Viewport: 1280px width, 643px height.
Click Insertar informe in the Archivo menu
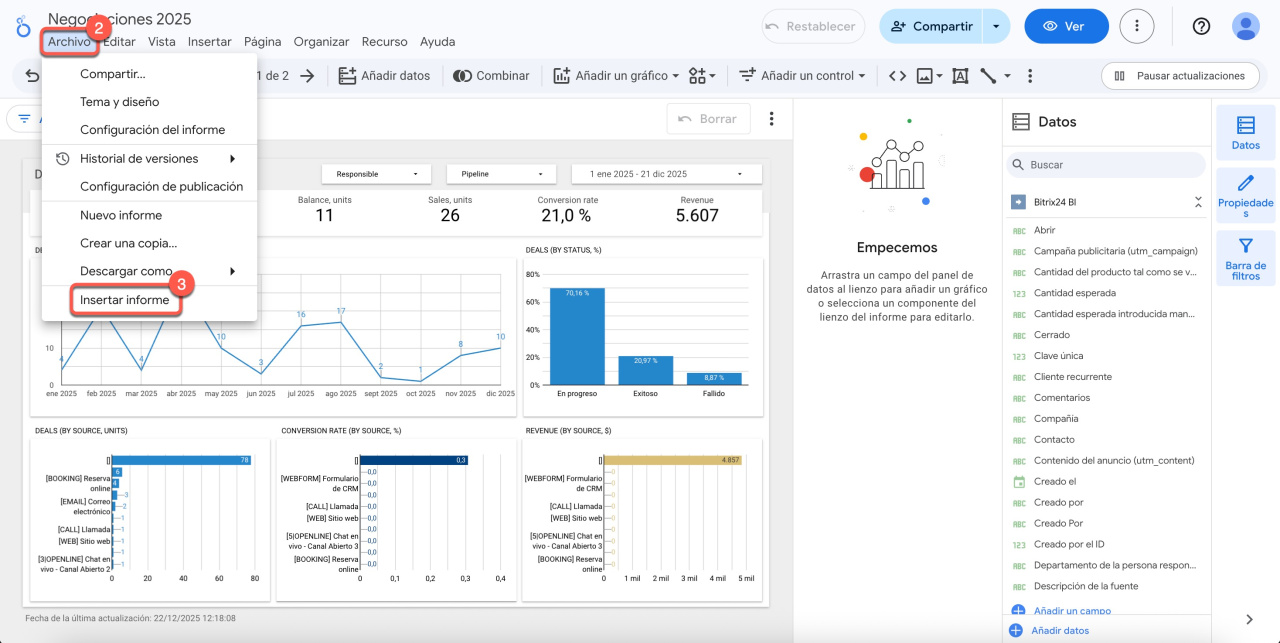click(125, 300)
